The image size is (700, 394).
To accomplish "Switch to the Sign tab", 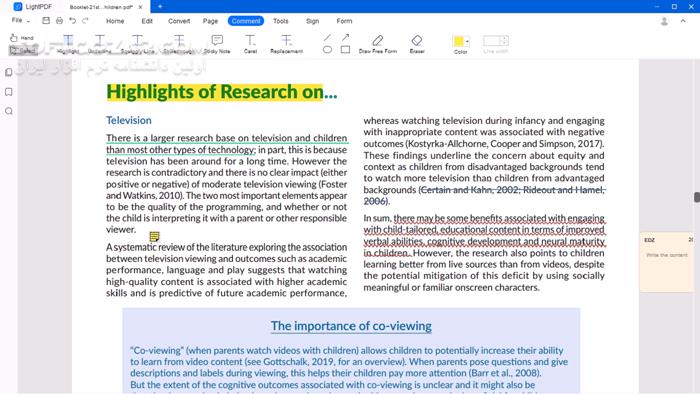I will pos(312,21).
